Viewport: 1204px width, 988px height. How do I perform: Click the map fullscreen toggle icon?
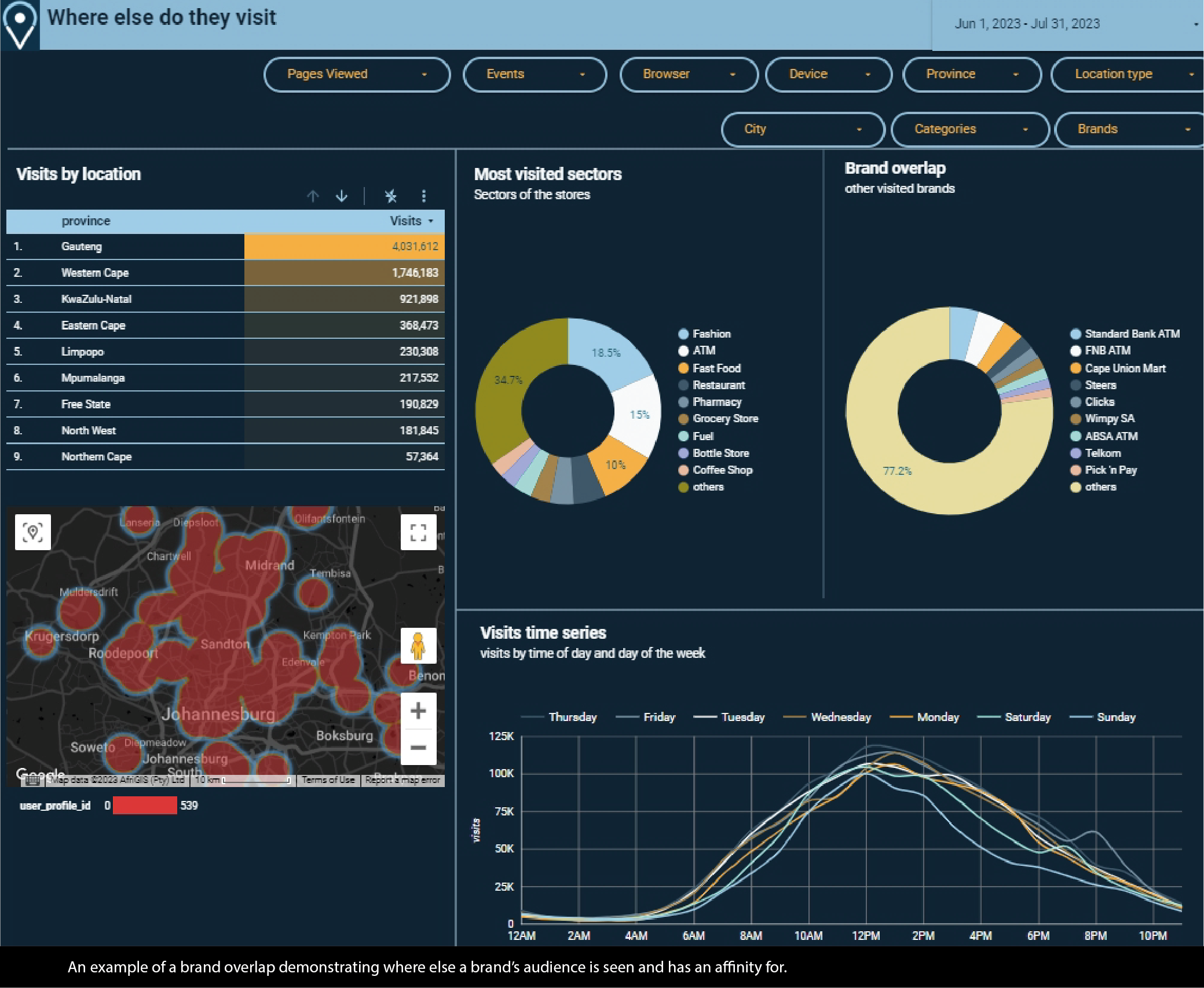pyautogui.click(x=418, y=532)
